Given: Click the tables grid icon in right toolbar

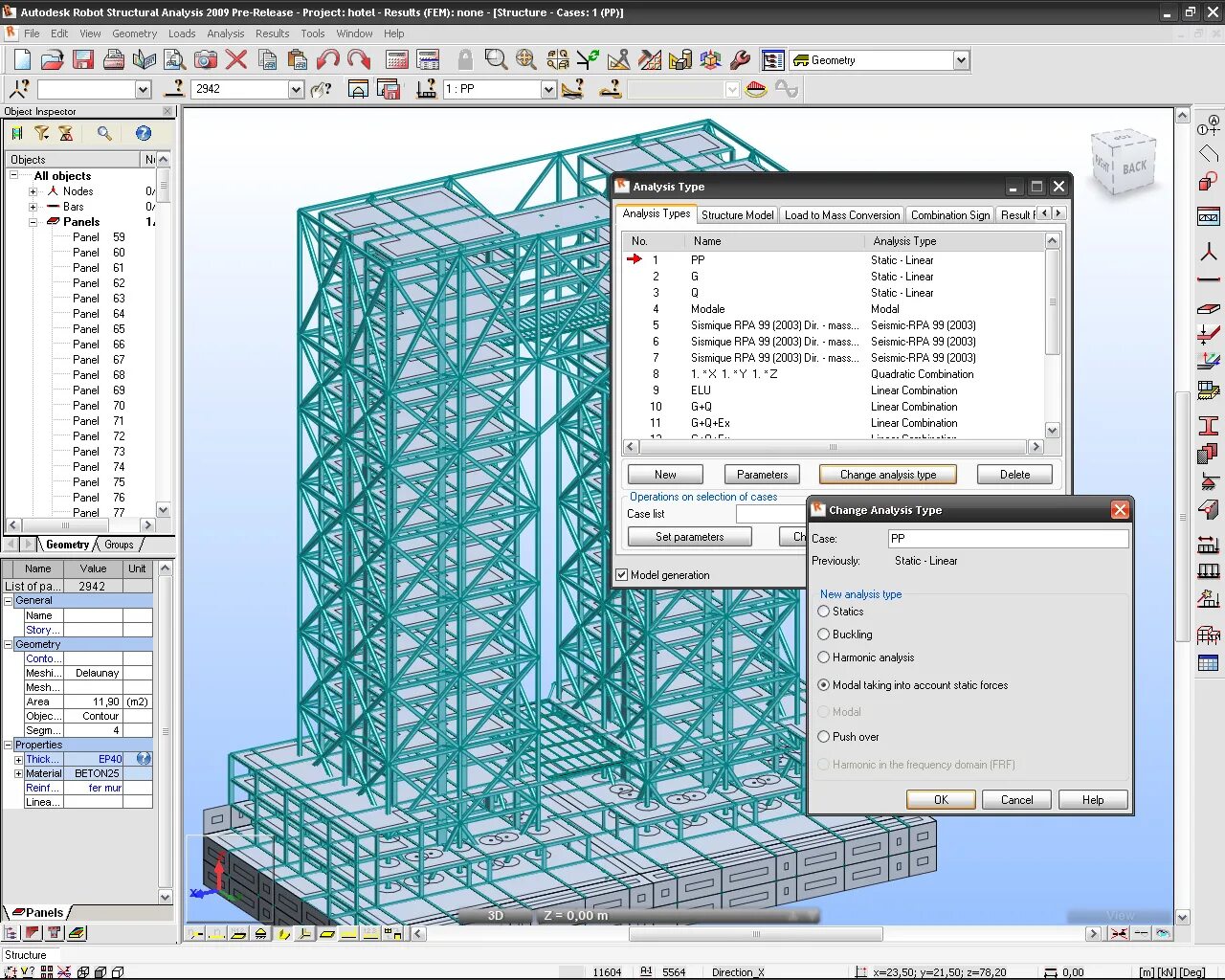Looking at the screenshot, I should point(1209,663).
